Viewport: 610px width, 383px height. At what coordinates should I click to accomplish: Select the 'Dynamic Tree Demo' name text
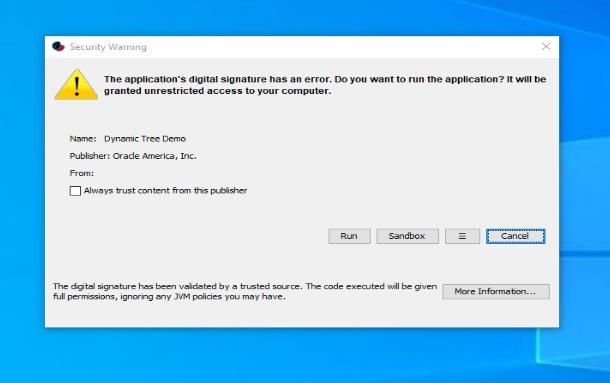coord(145,139)
